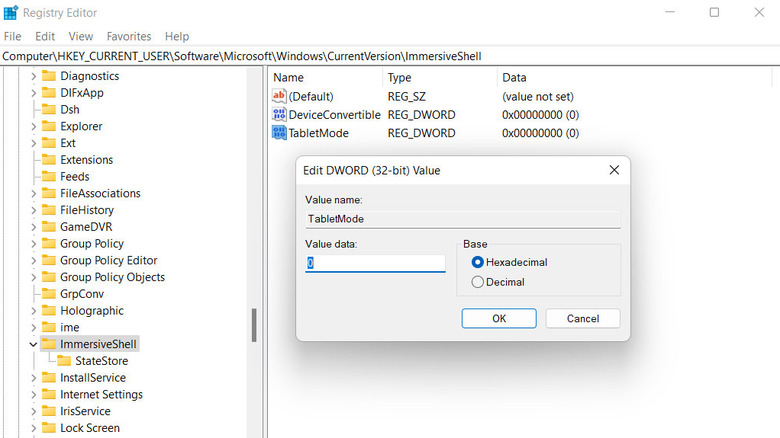Click the DIFxApp folder icon
The width and height of the screenshot is (780, 438).
(49, 93)
